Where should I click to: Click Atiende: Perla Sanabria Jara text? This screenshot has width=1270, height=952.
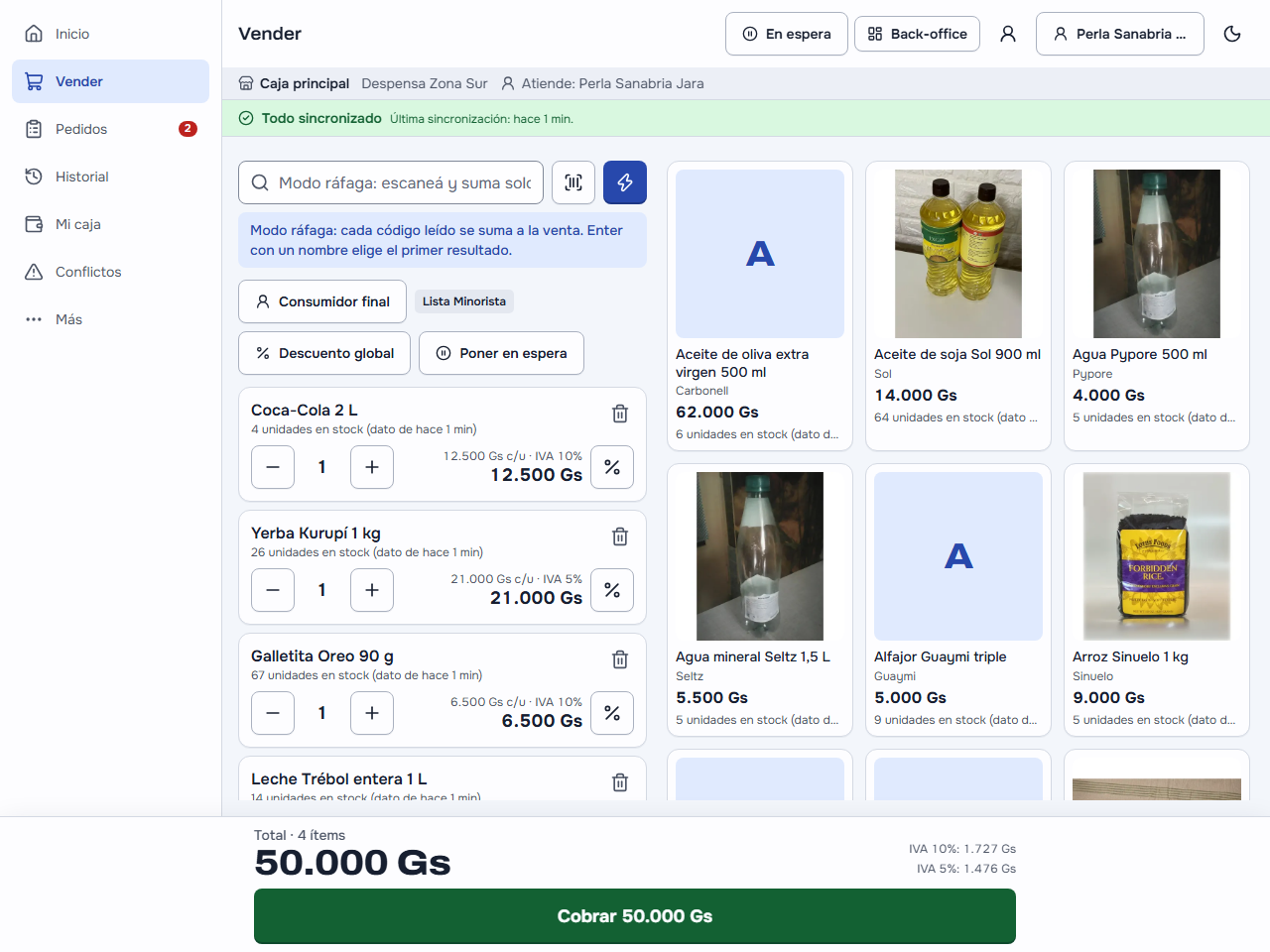click(x=612, y=83)
